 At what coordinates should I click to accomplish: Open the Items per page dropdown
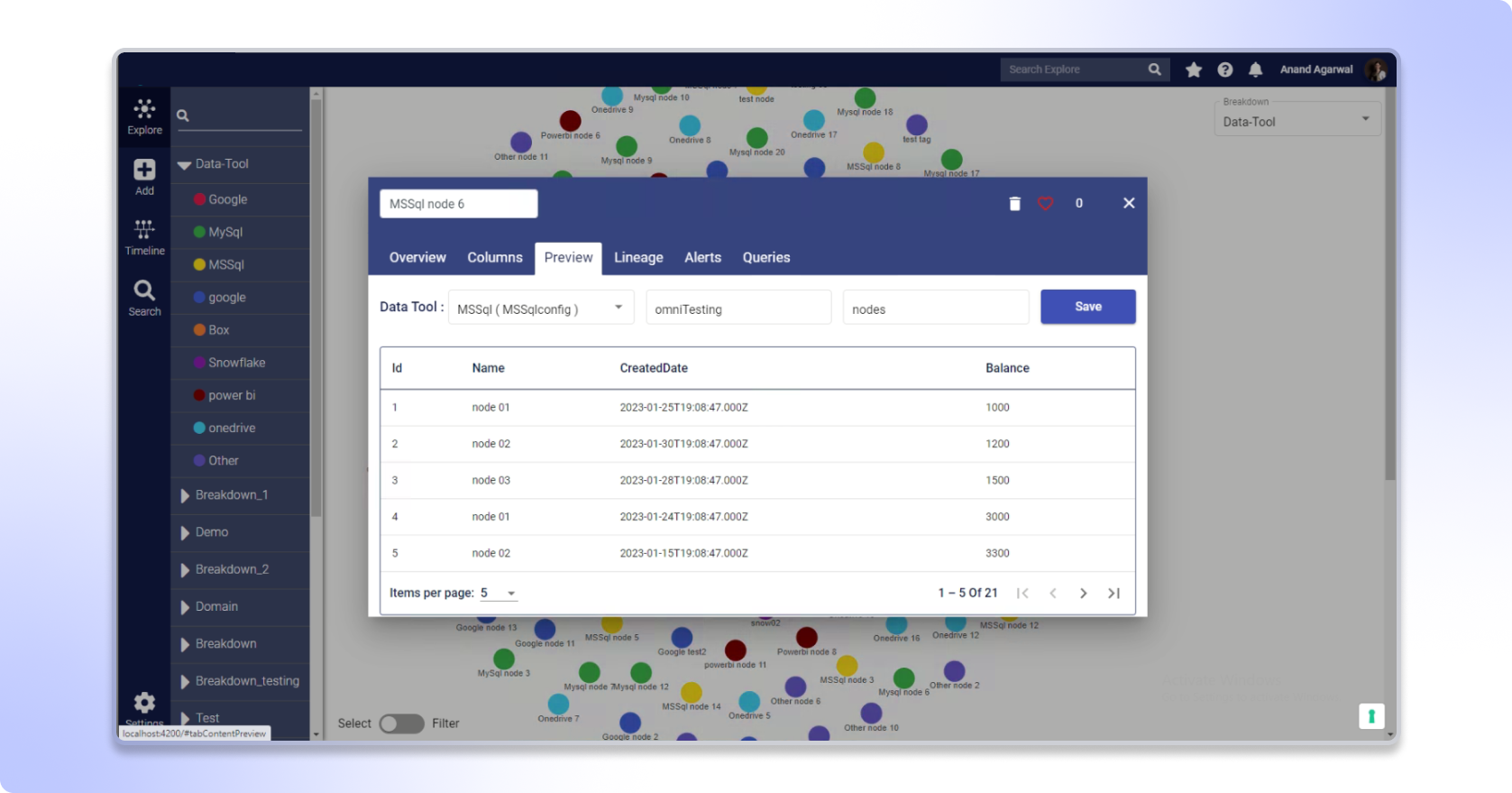click(x=499, y=594)
